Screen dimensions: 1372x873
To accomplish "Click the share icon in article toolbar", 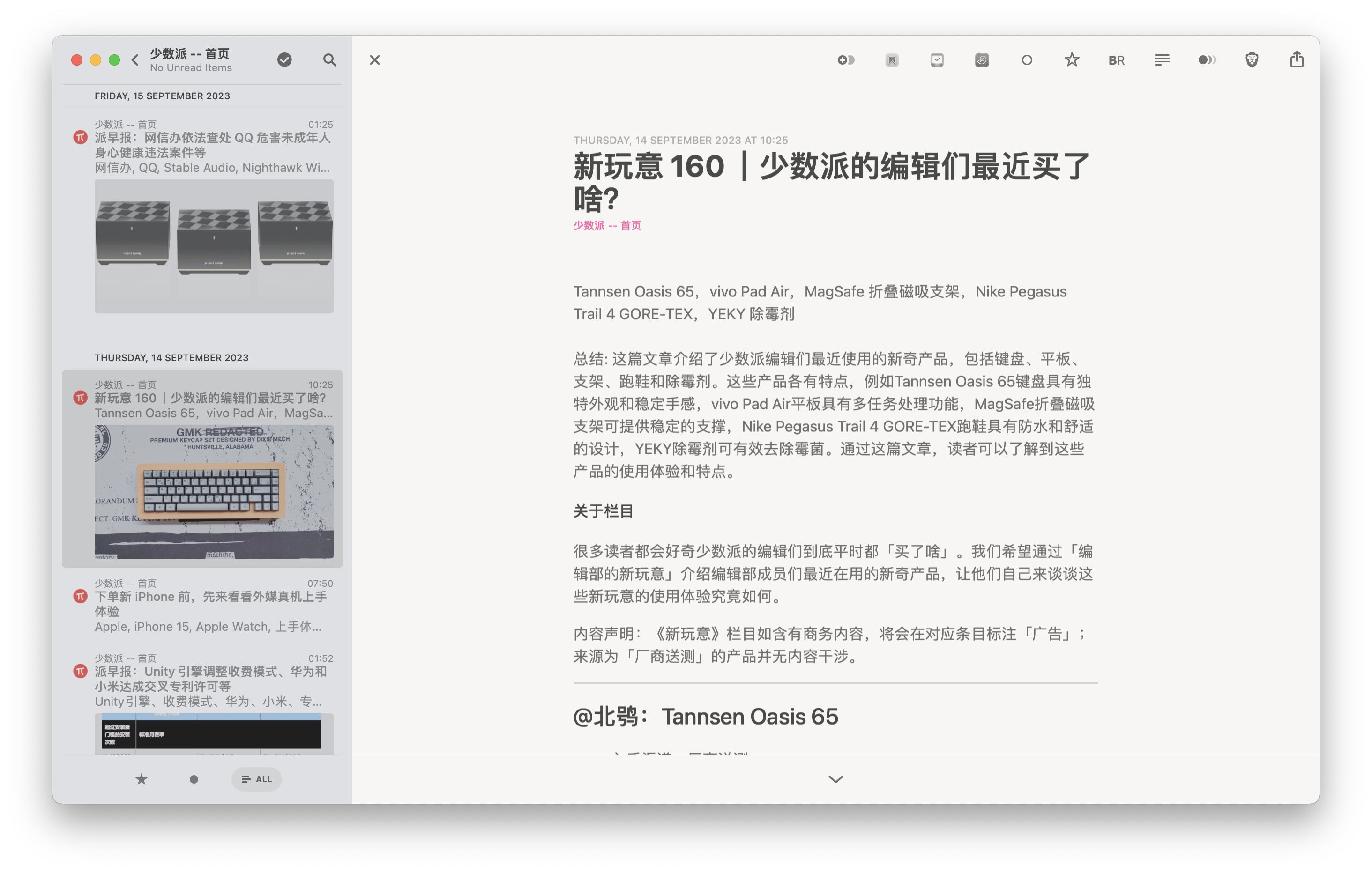I will (x=1296, y=59).
